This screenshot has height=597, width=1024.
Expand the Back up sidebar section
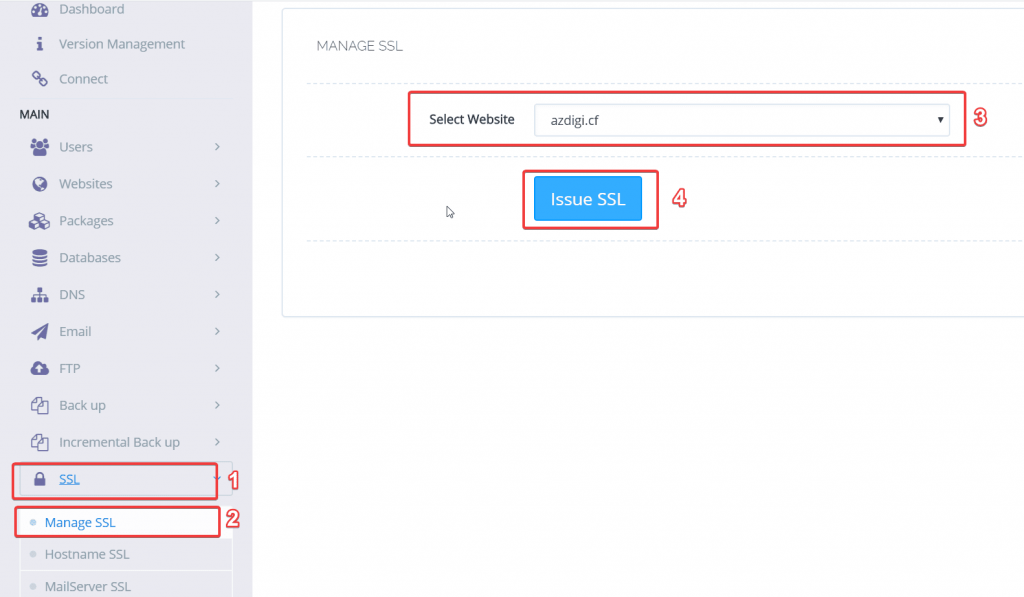point(217,405)
